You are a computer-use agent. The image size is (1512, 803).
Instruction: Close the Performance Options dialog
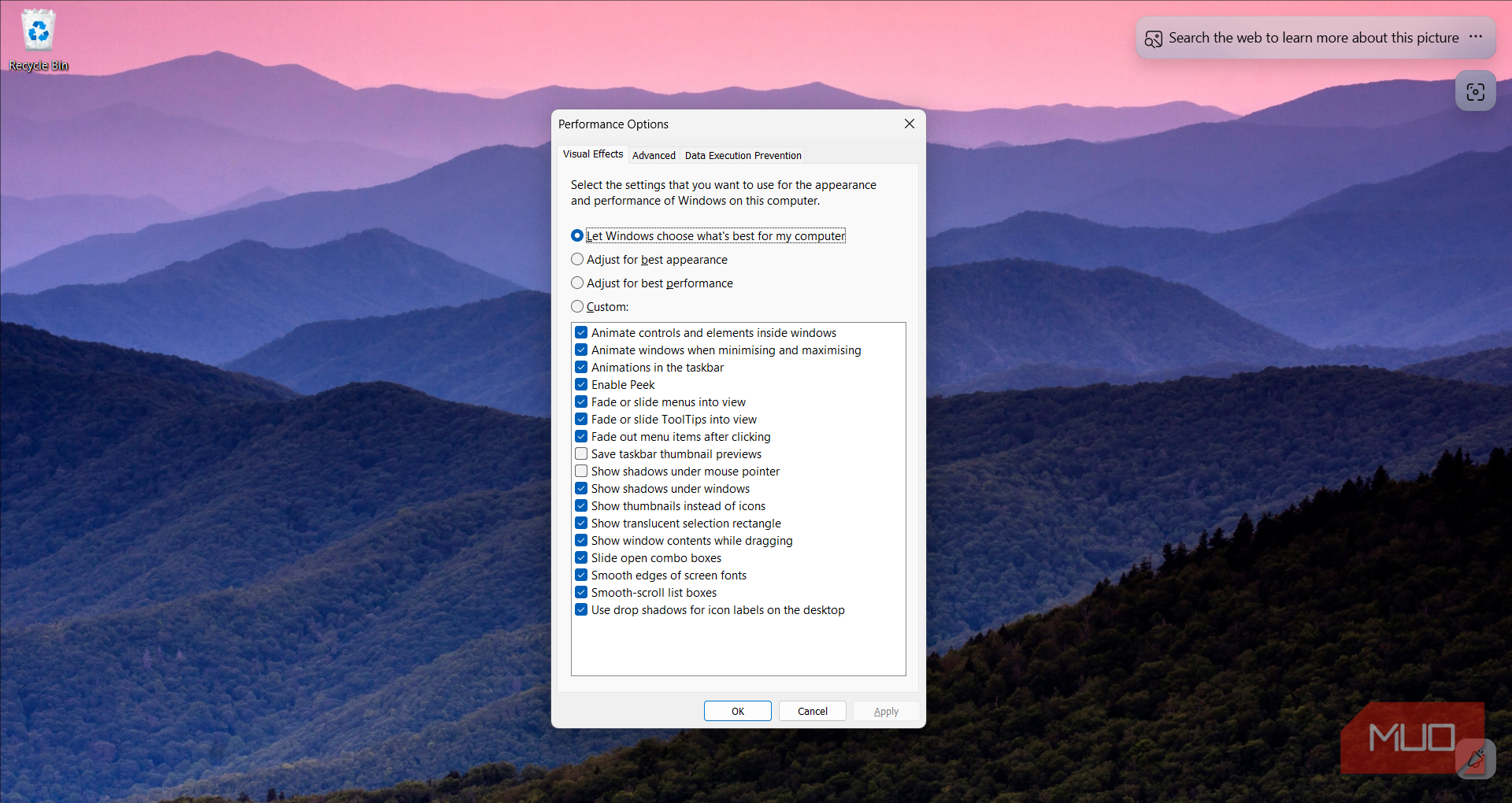(909, 124)
